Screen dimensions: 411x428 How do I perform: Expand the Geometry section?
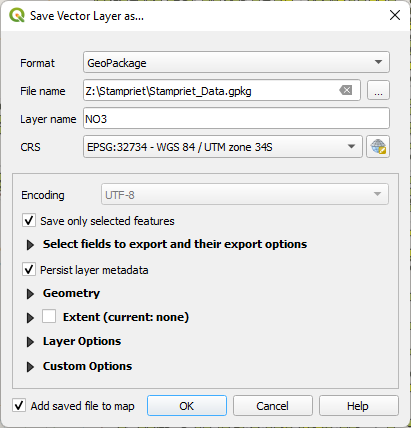pyautogui.click(x=30, y=294)
